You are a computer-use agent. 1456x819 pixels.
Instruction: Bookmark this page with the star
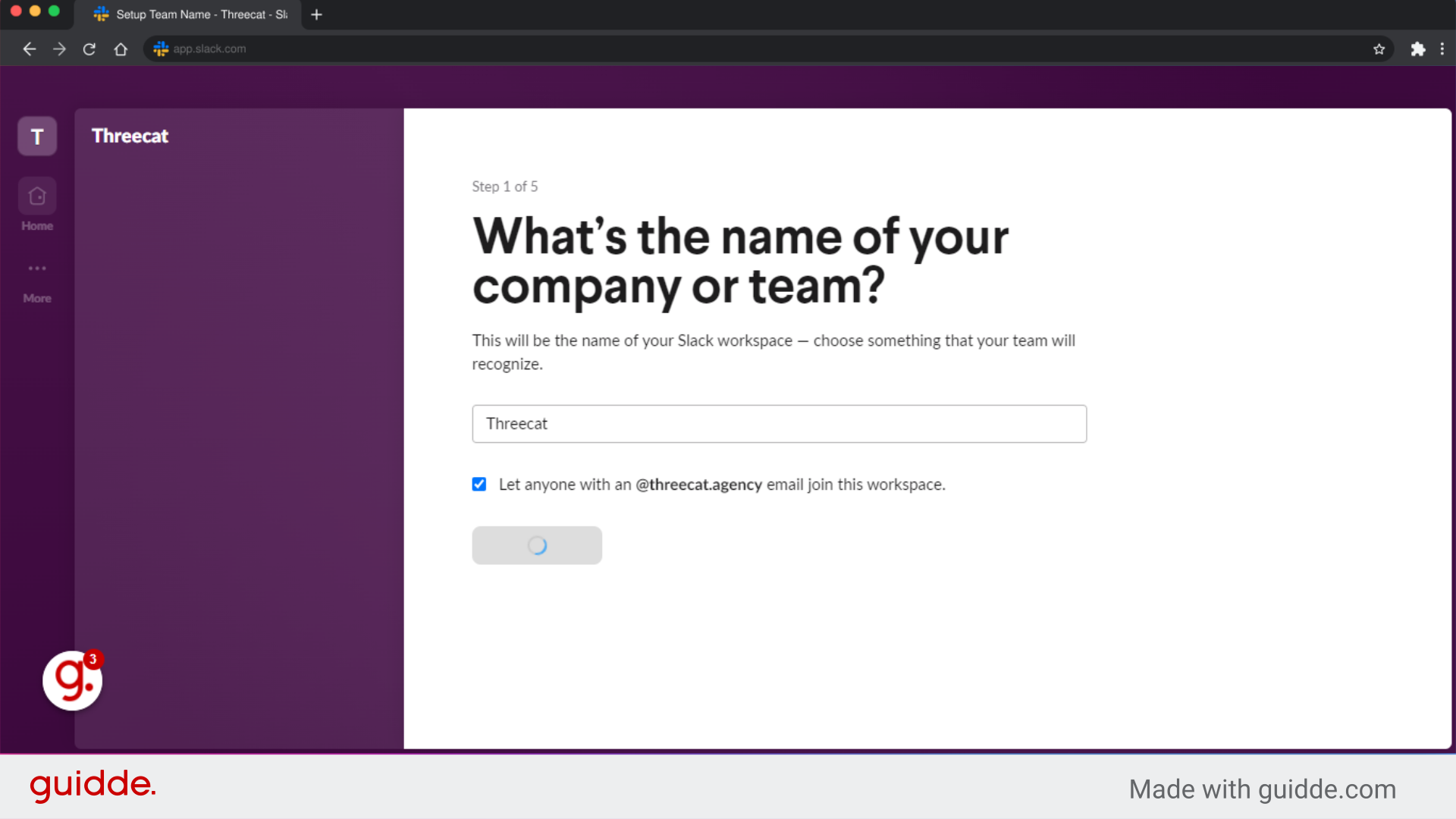(x=1379, y=49)
